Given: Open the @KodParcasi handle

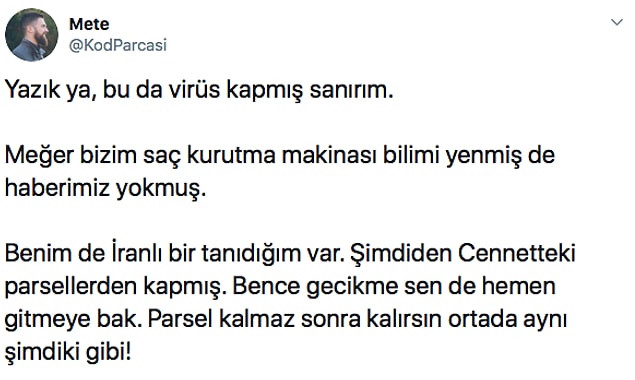Looking at the screenshot, I should click(118, 45).
